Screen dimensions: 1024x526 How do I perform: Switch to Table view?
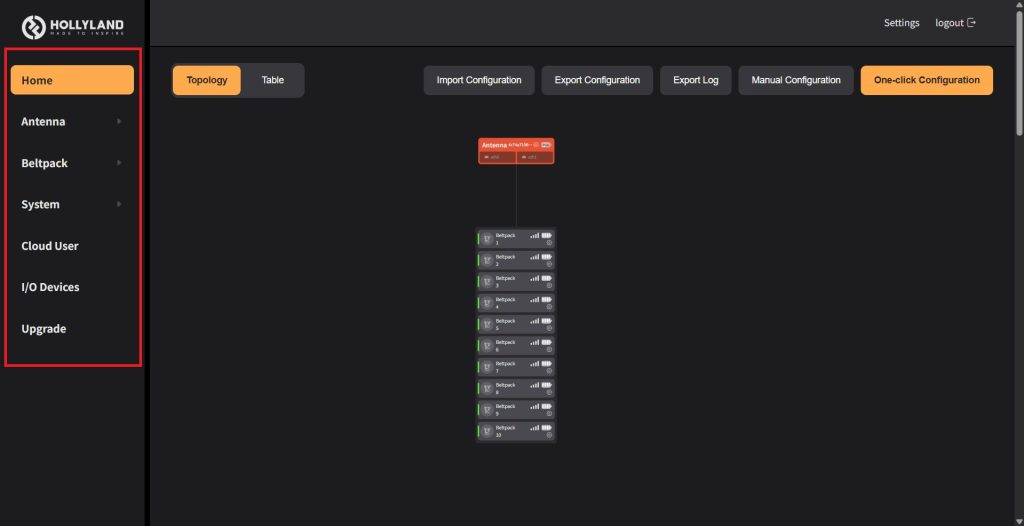pos(272,80)
